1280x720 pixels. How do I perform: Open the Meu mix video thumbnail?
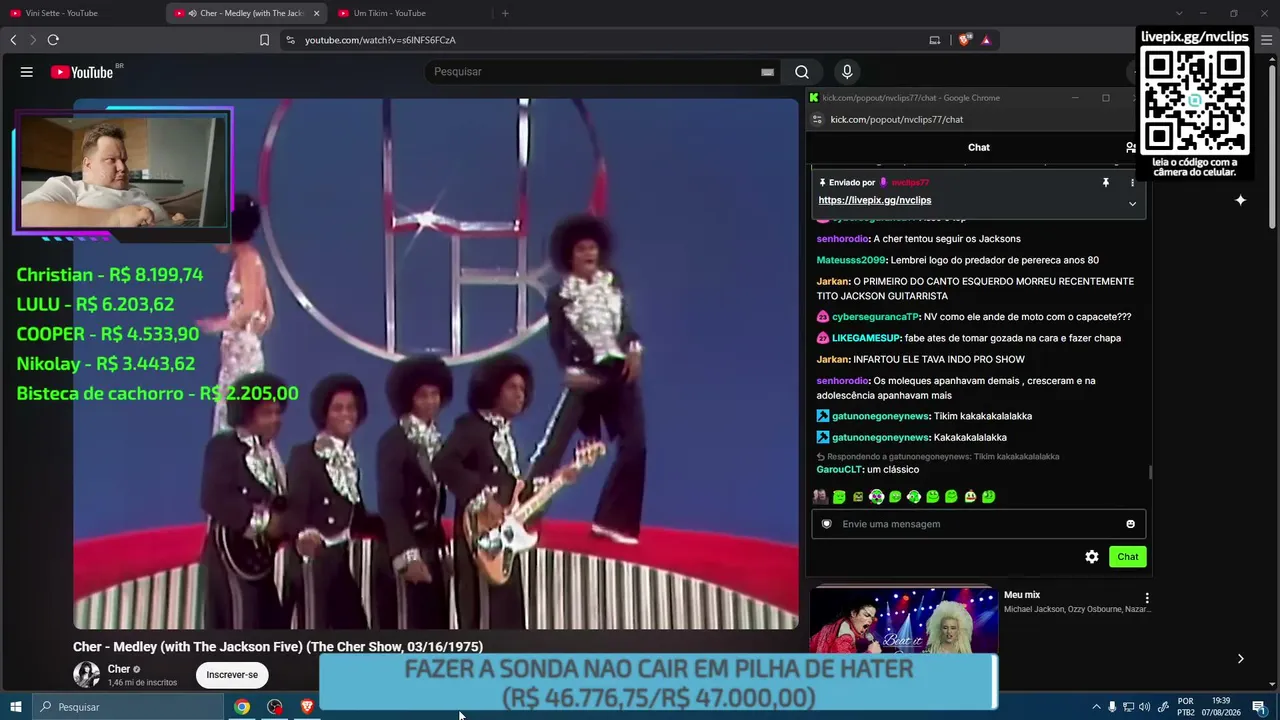click(x=904, y=620)
